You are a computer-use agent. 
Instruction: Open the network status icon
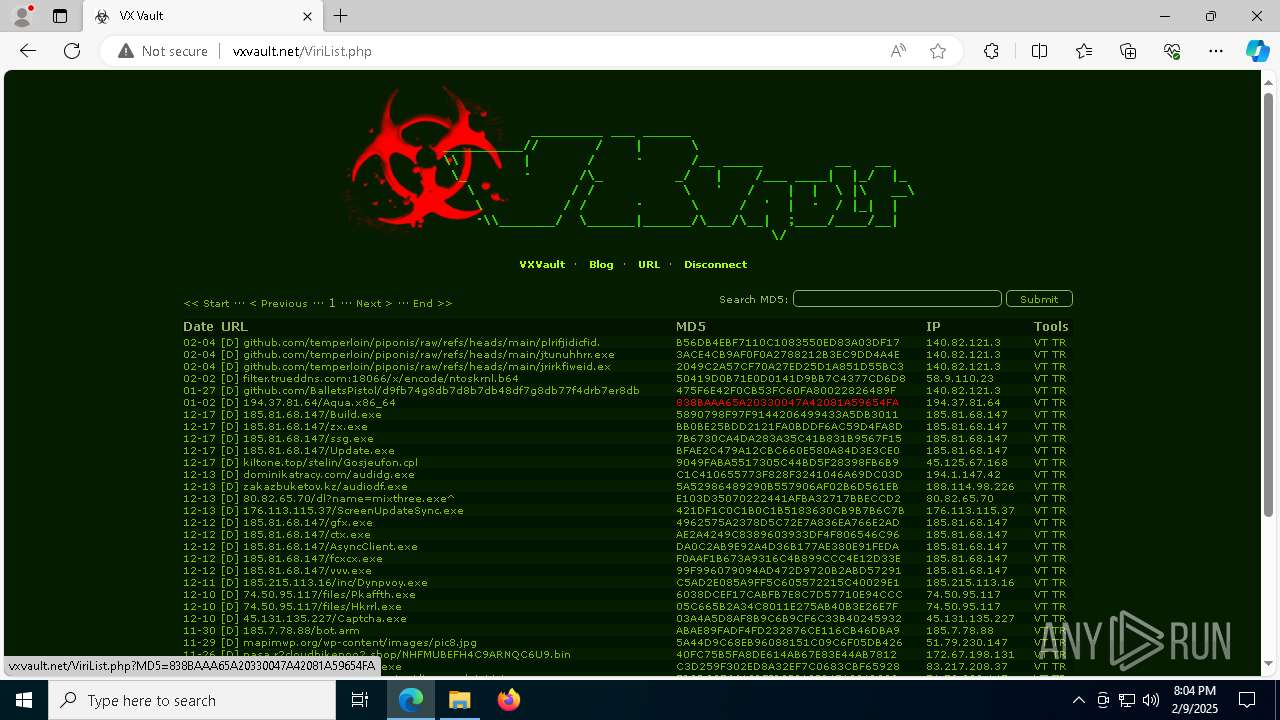(1127, 700)
